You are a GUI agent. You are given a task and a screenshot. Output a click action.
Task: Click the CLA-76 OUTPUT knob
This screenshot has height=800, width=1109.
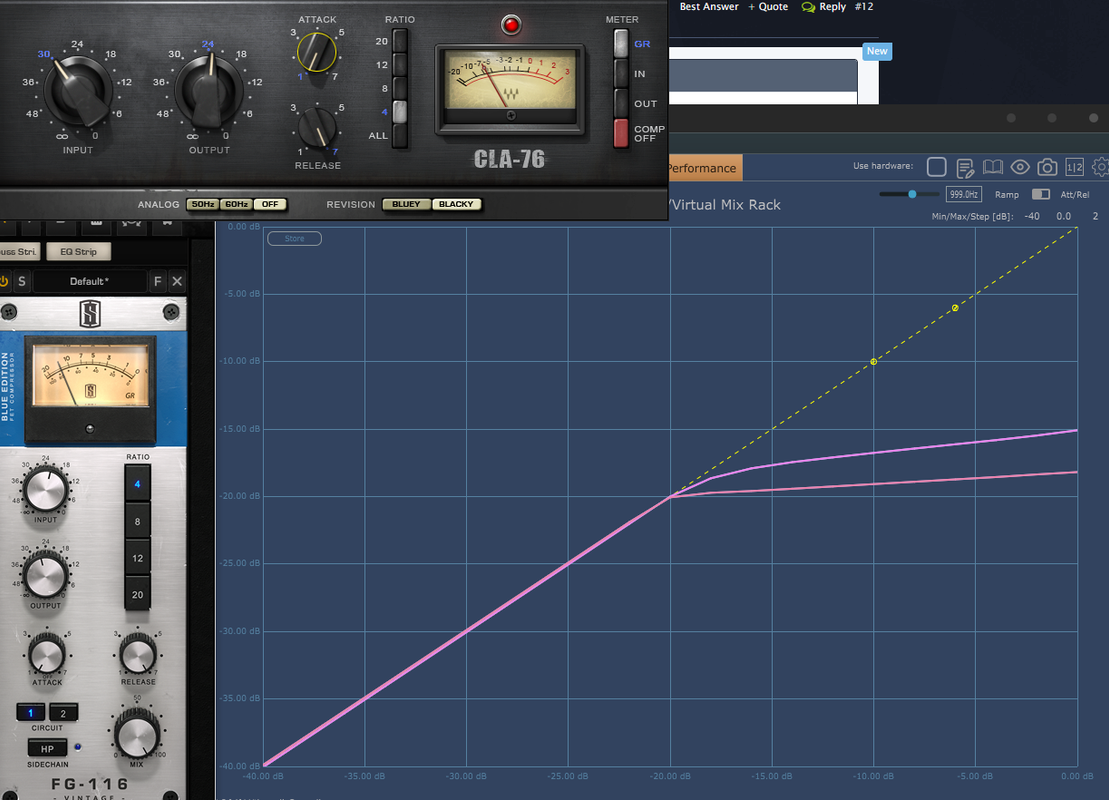(x=209, y=92)
